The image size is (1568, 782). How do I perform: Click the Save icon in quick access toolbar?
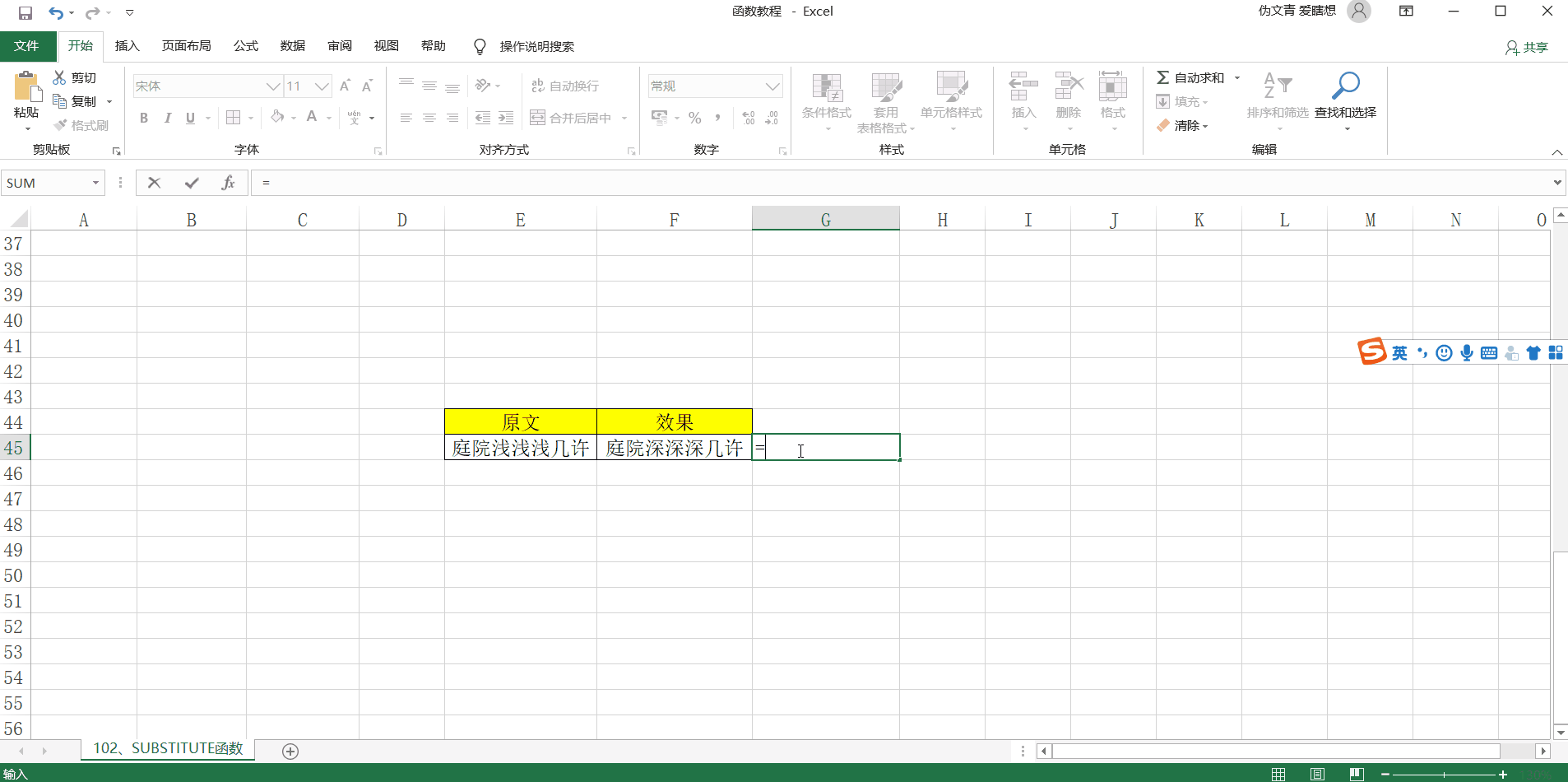click(x=25, y=12)
